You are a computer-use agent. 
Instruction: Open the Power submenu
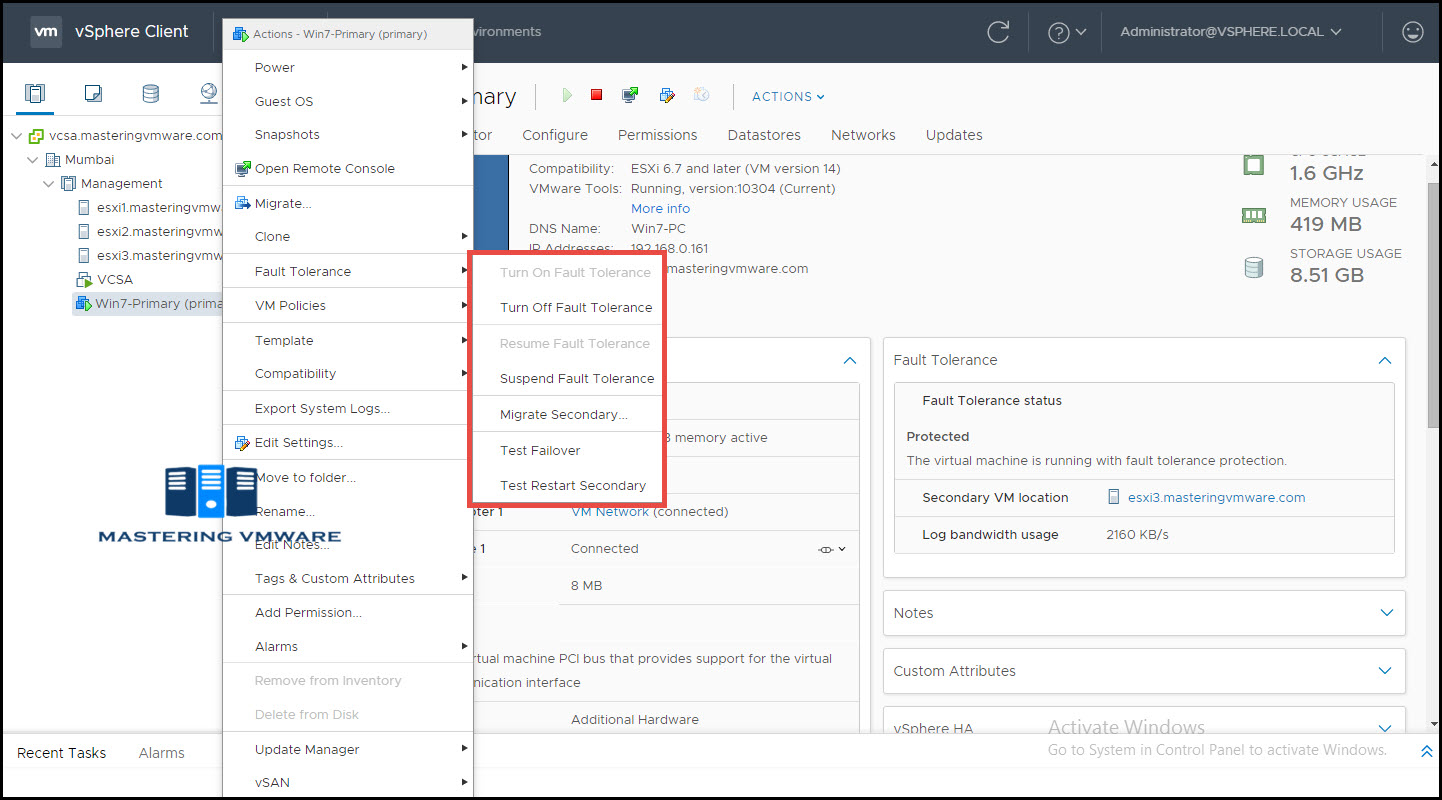[x=348, y=68]
